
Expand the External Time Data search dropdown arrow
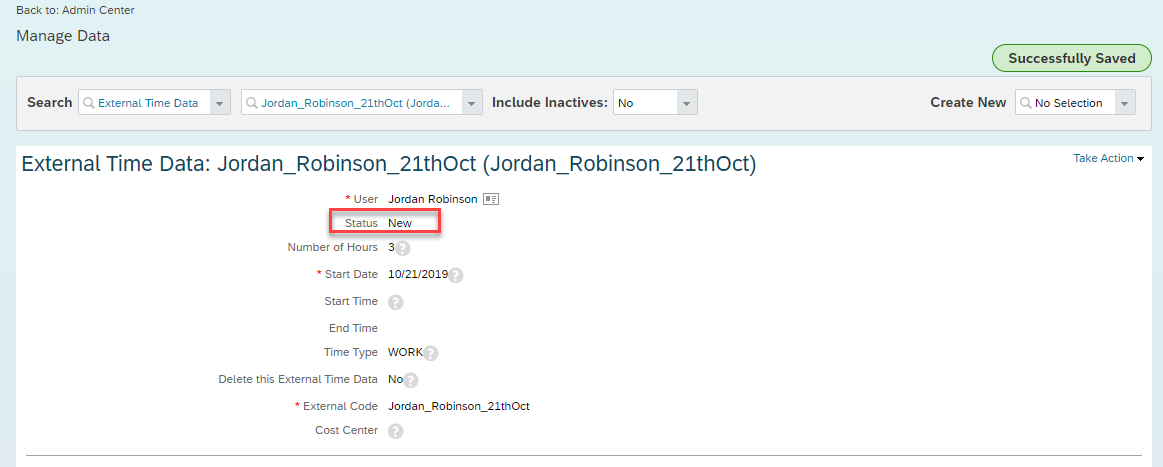click(220, 103)
